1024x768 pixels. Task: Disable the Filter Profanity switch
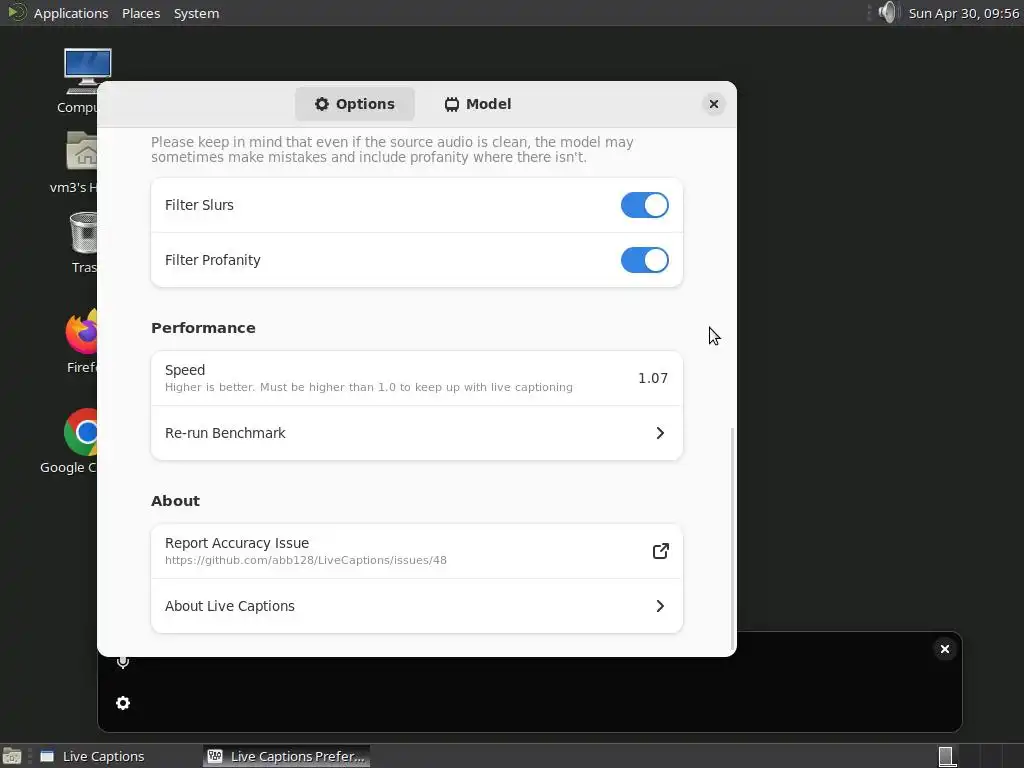coord(644,260)
